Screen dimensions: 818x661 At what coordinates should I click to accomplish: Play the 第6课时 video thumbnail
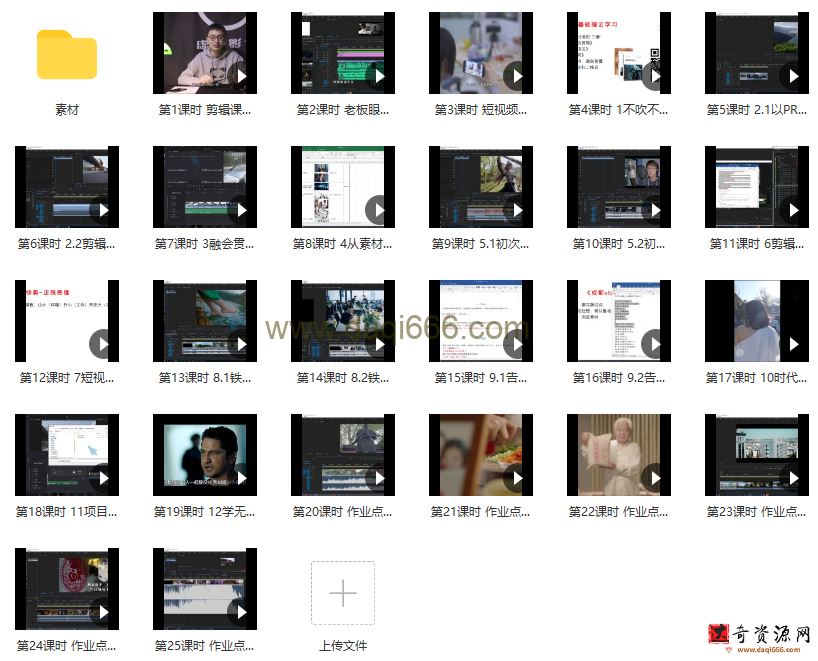tap(67, 187)
